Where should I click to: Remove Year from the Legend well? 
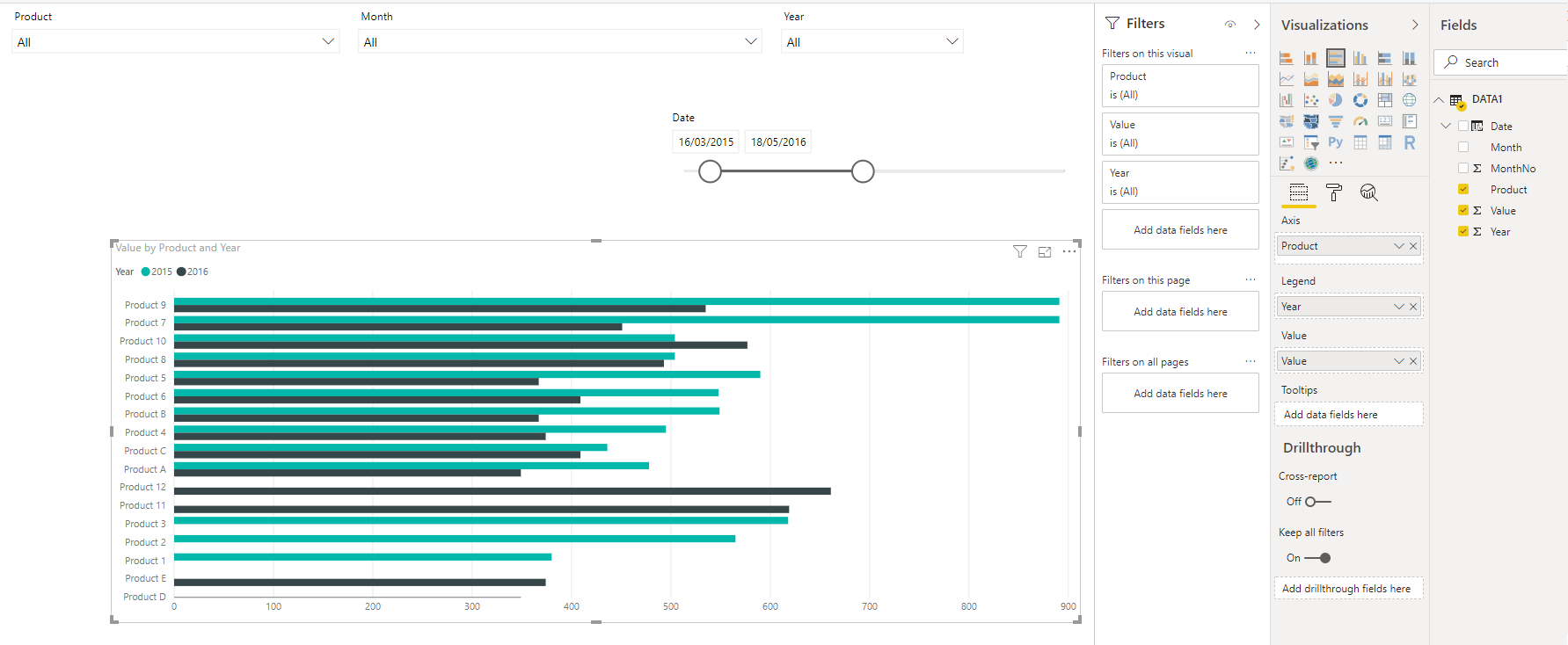coord(1413,307)
